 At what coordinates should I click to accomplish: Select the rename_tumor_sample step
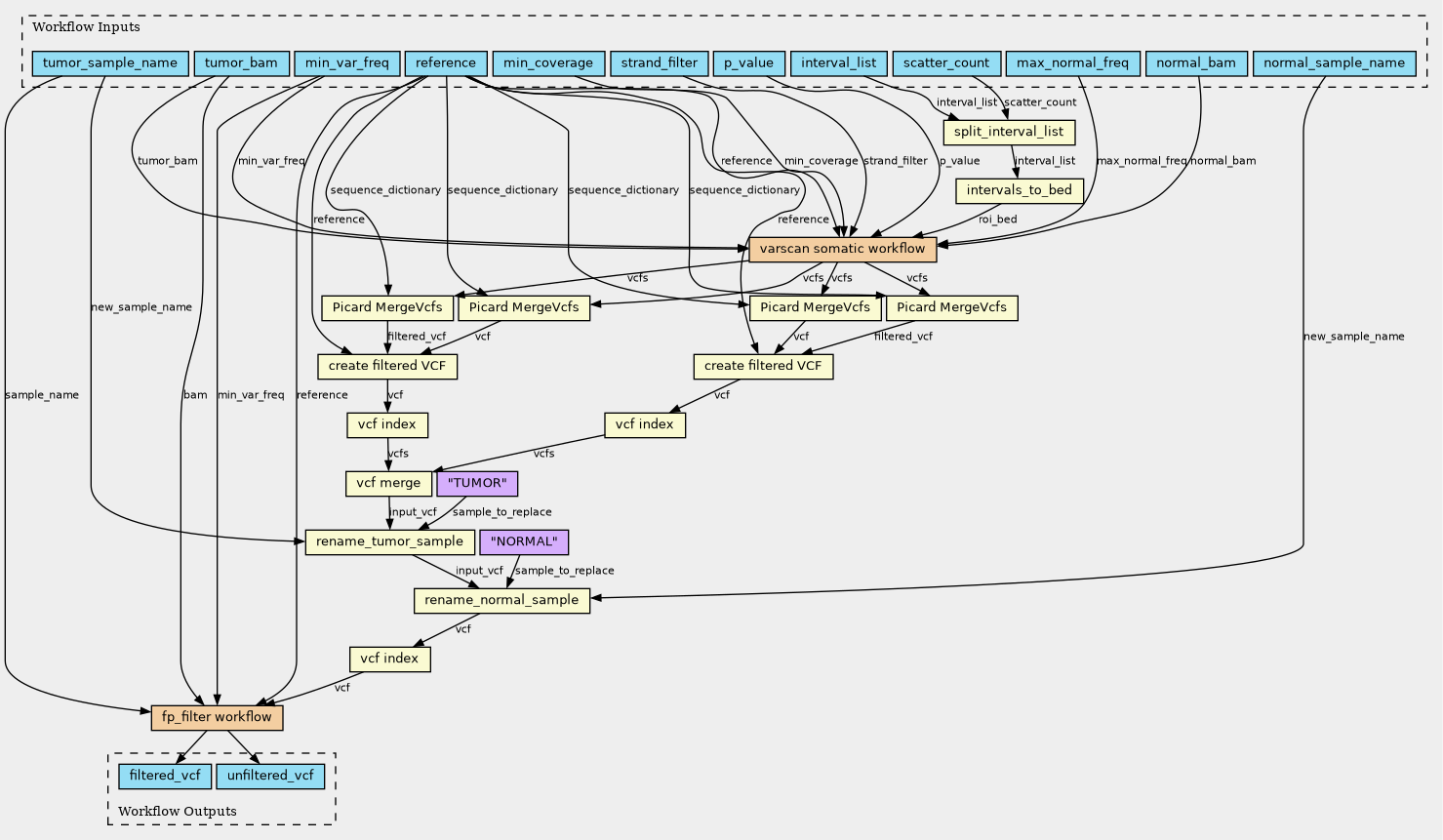[x=389, y=541]
